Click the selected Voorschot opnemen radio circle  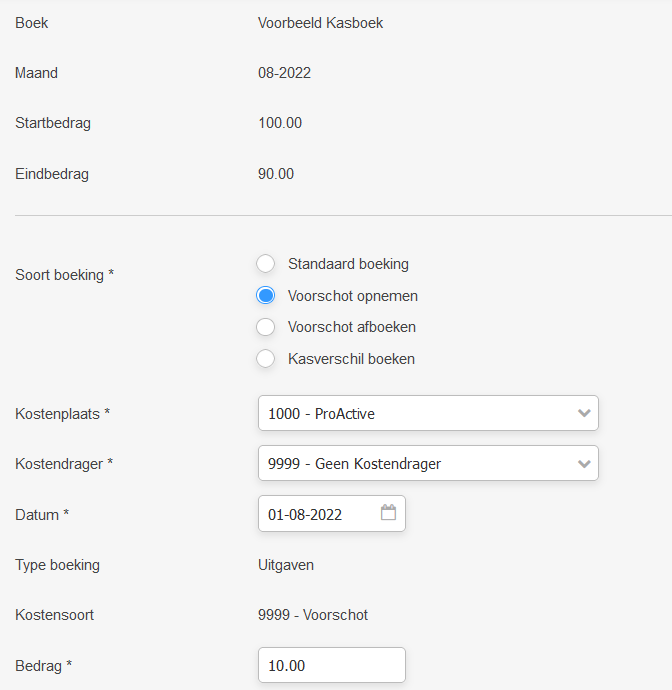coord(265,295)
